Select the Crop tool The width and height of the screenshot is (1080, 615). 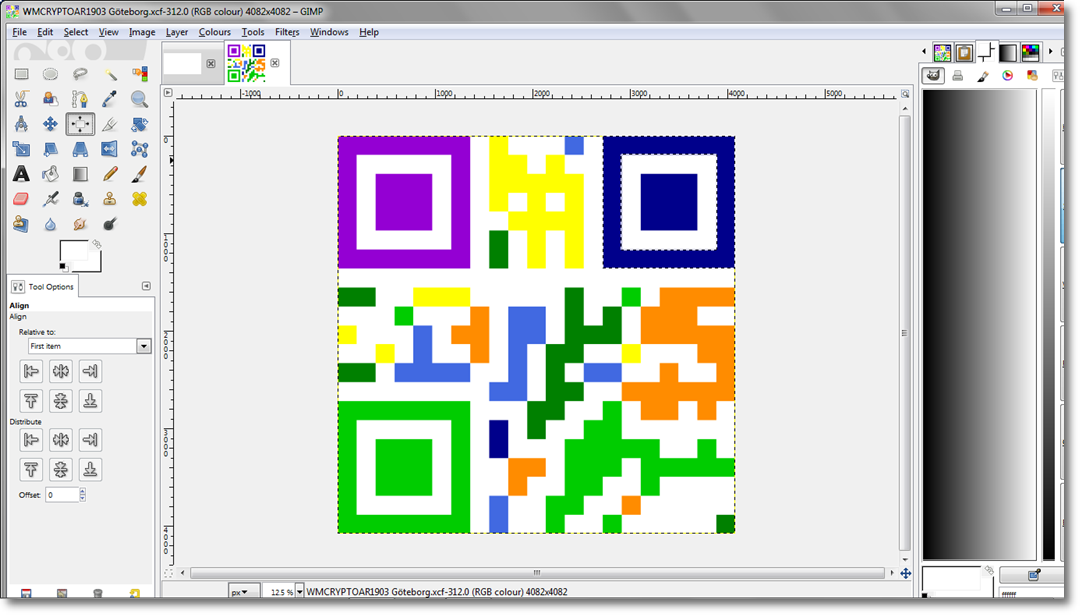coord(110,124)
